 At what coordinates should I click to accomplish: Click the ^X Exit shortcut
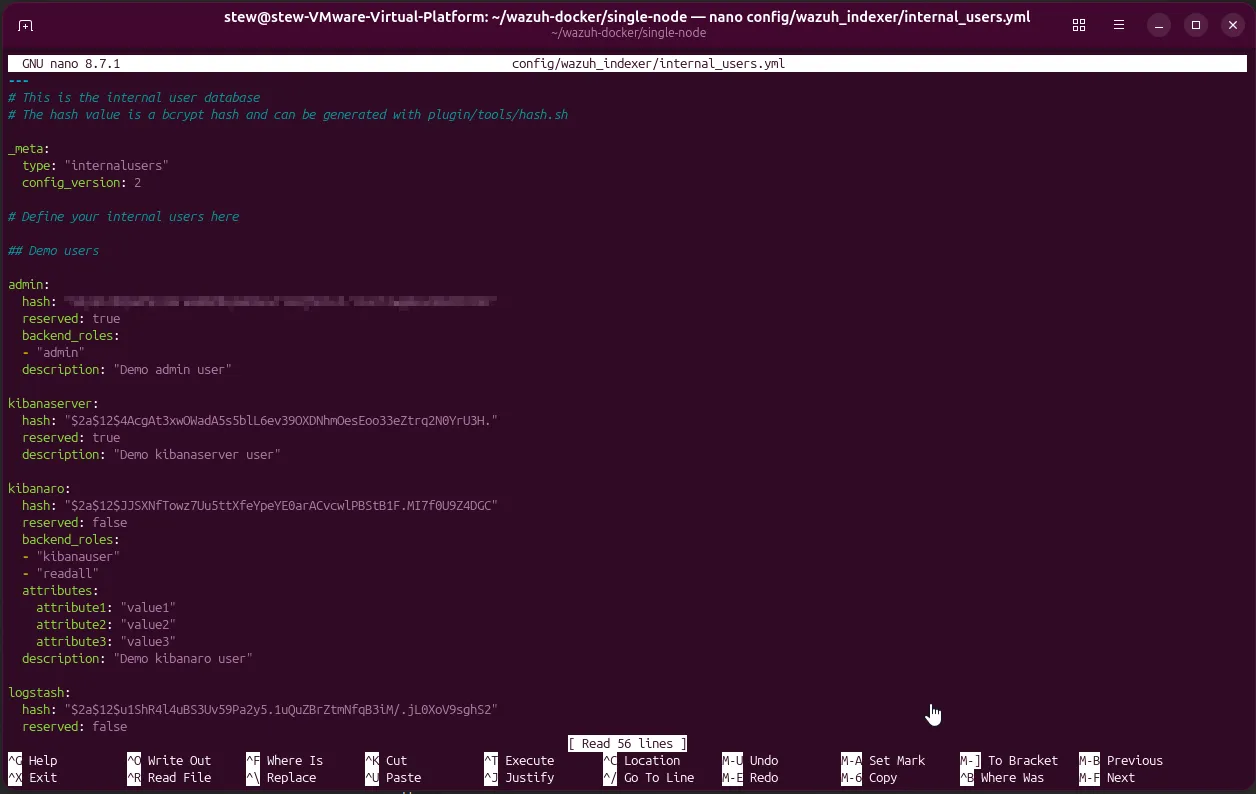(x=33, y=778)
